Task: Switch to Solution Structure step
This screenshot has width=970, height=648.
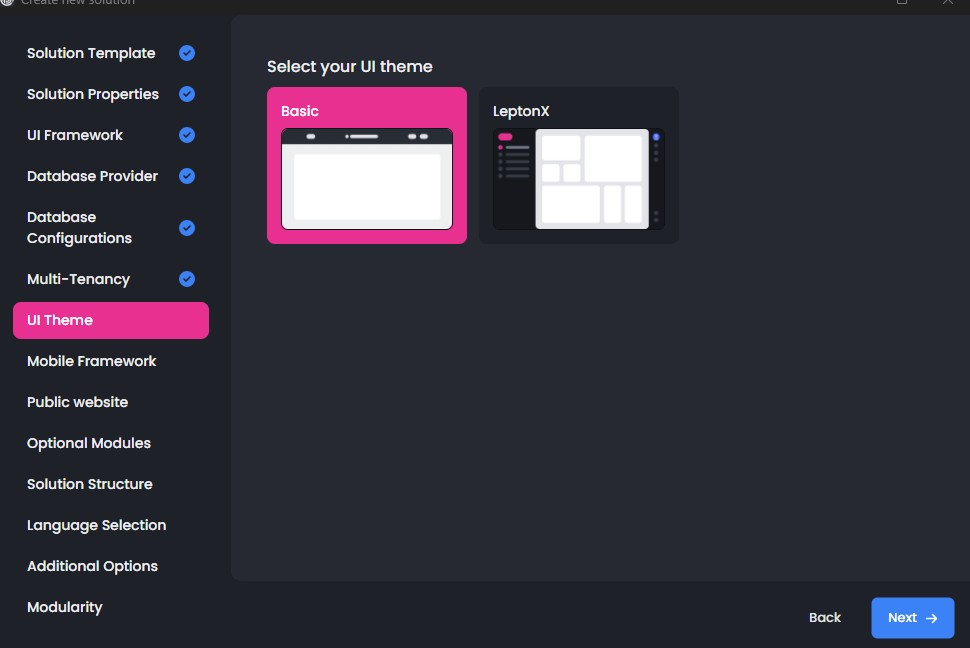Action: pyautogui.click(x=90, y=484)
